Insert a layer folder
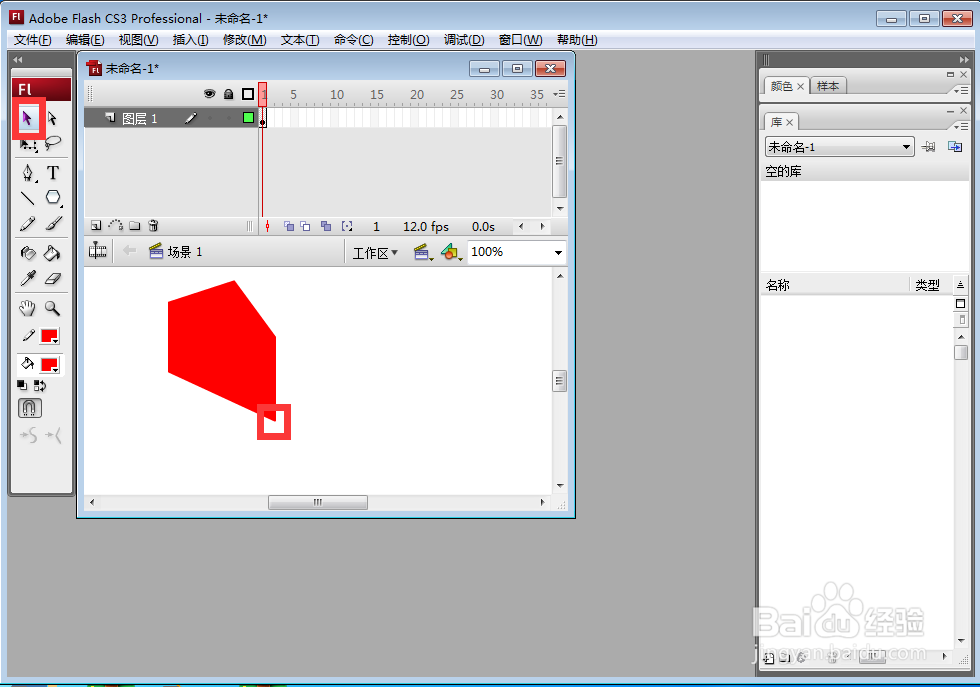 tap(134, 226)
